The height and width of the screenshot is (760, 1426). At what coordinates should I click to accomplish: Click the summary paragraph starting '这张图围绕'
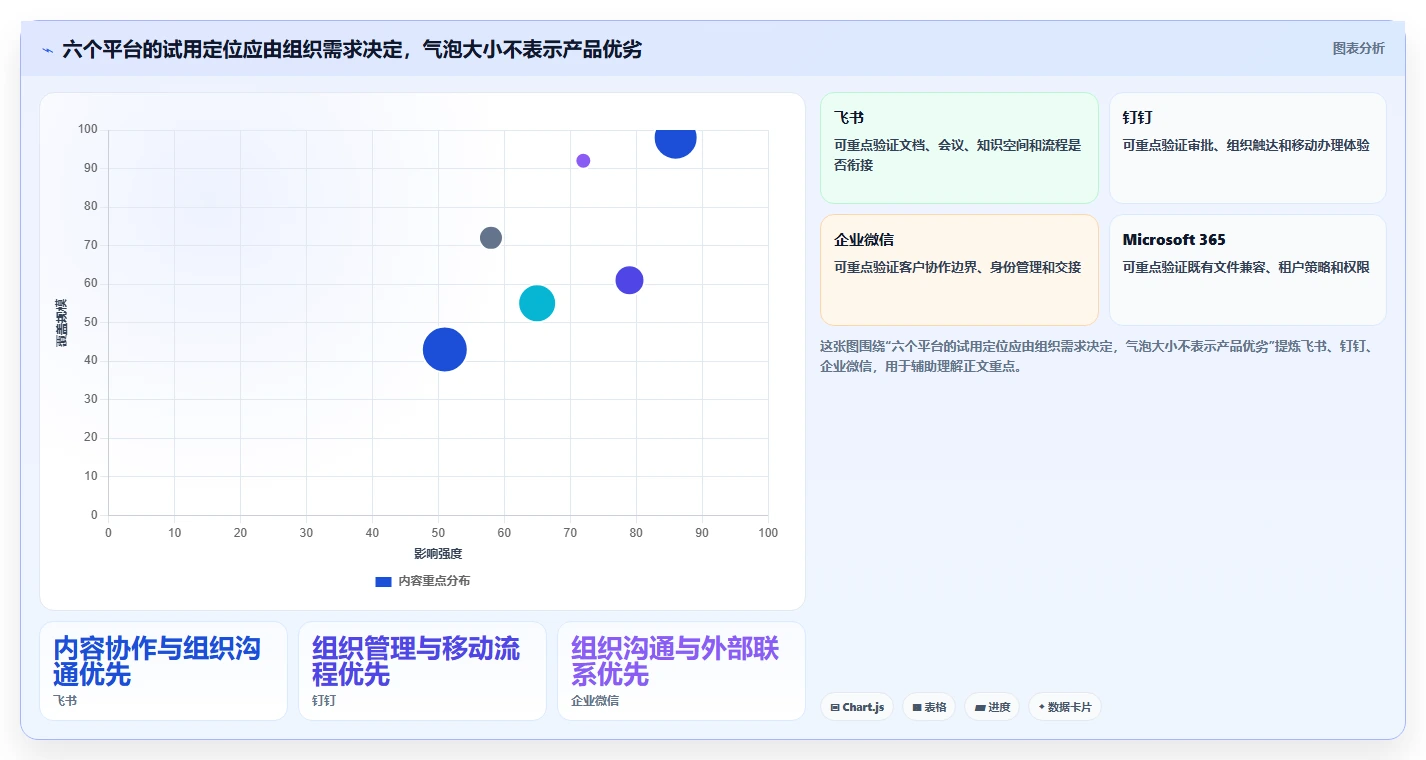pos(1101,356)
